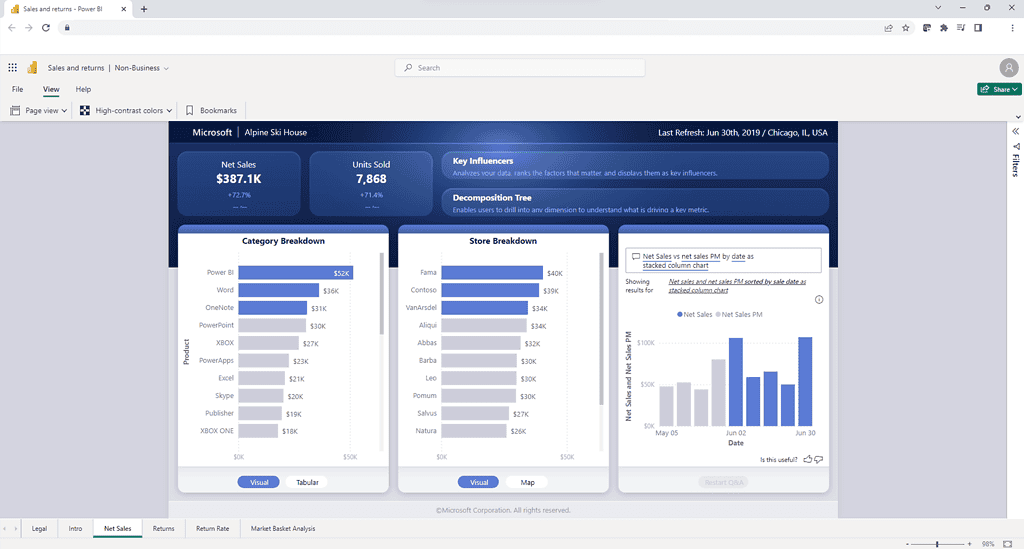Switch to Market Basket Analysis tab
Viewport: 1024px width, 549px height.
click(x=283, y=529)
